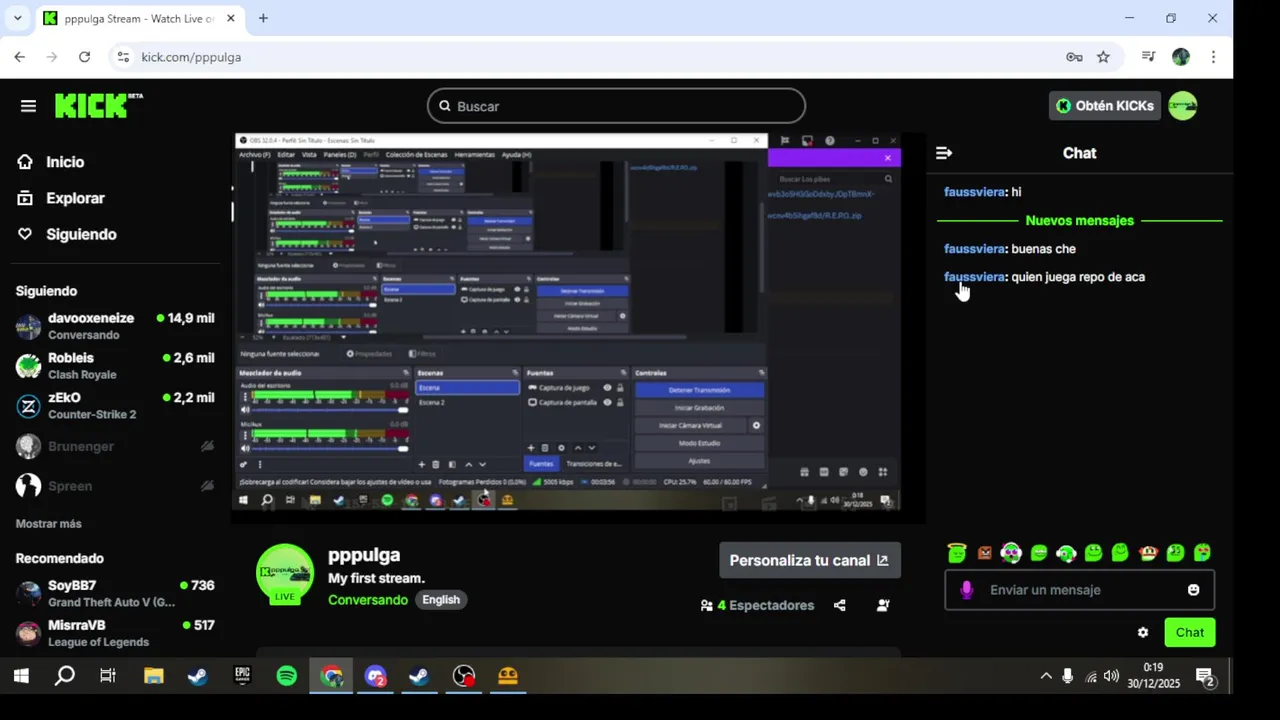Insert the angry brown block emote
Image resolution: width=1280 pixels, height=720 pixels.
pyautogui.click(x=985, y=552)
